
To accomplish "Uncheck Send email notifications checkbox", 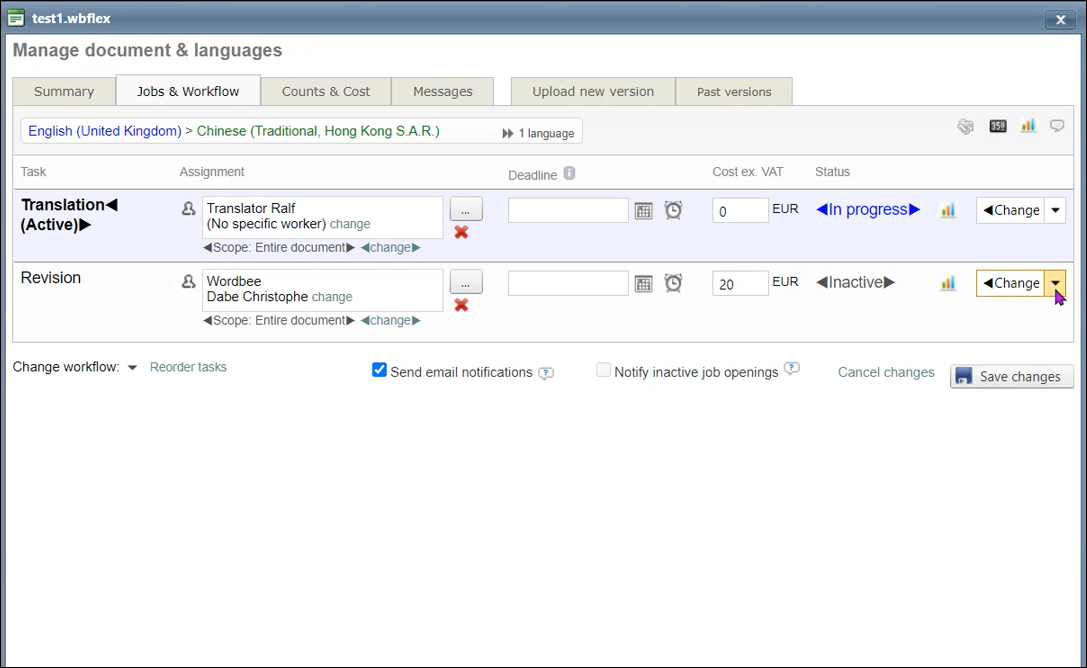I will pyautogui.click(x=380, y=370).
